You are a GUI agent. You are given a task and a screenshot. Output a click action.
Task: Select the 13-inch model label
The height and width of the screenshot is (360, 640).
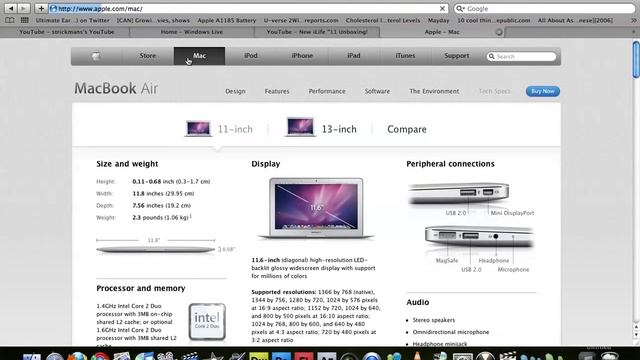tap(339, 129)
